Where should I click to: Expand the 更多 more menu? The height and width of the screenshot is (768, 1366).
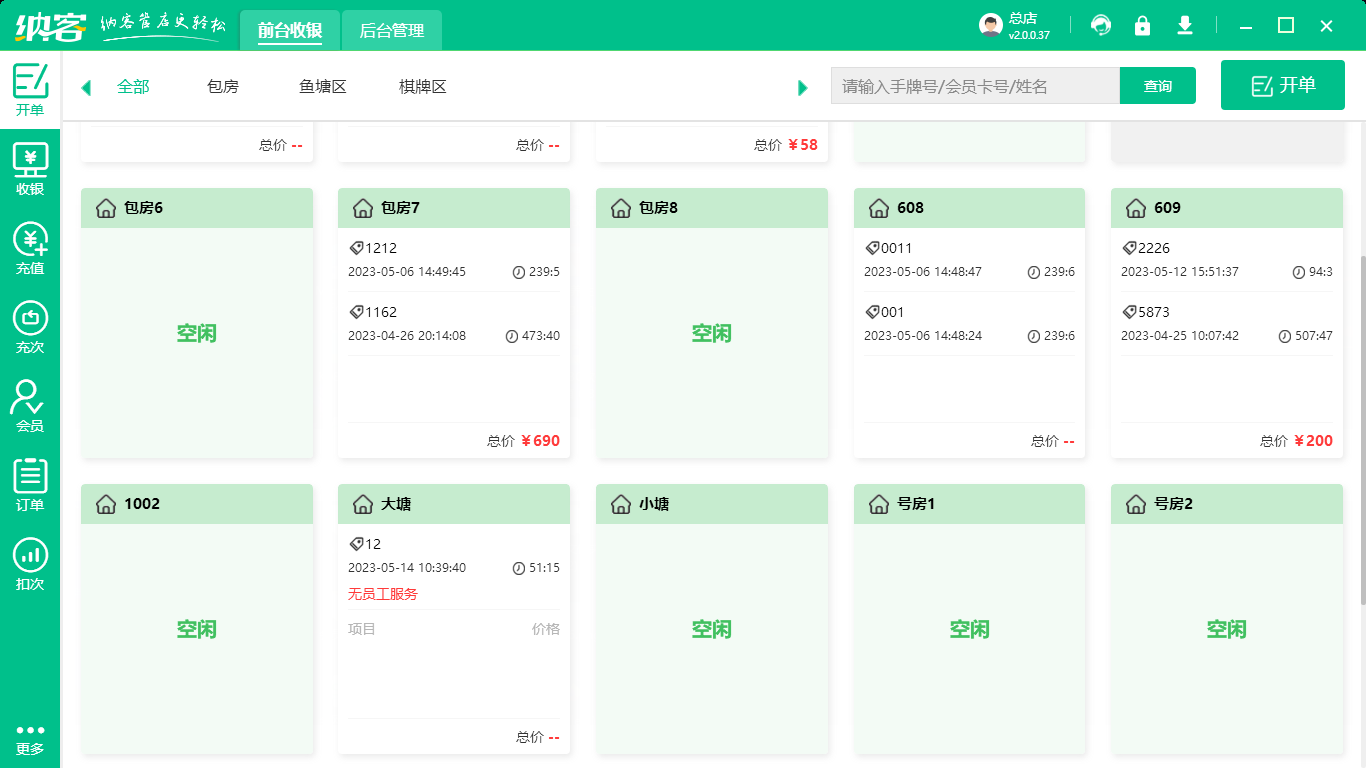point(30,739)
